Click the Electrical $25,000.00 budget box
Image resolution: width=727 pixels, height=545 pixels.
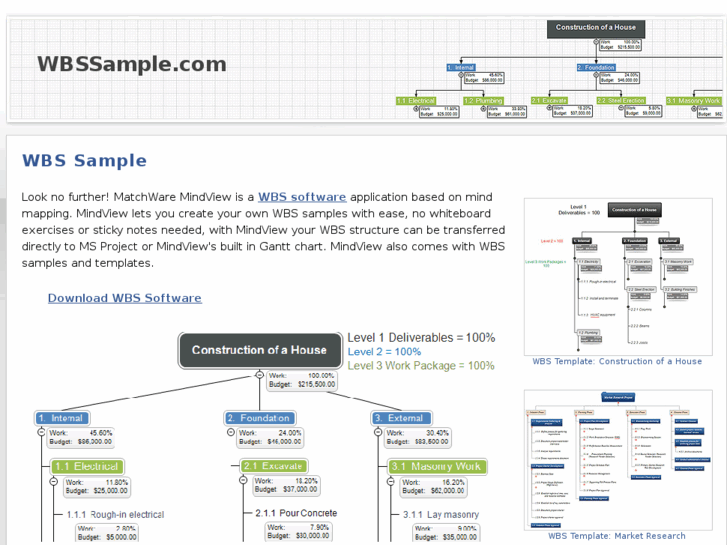click(x=96, y=487)
